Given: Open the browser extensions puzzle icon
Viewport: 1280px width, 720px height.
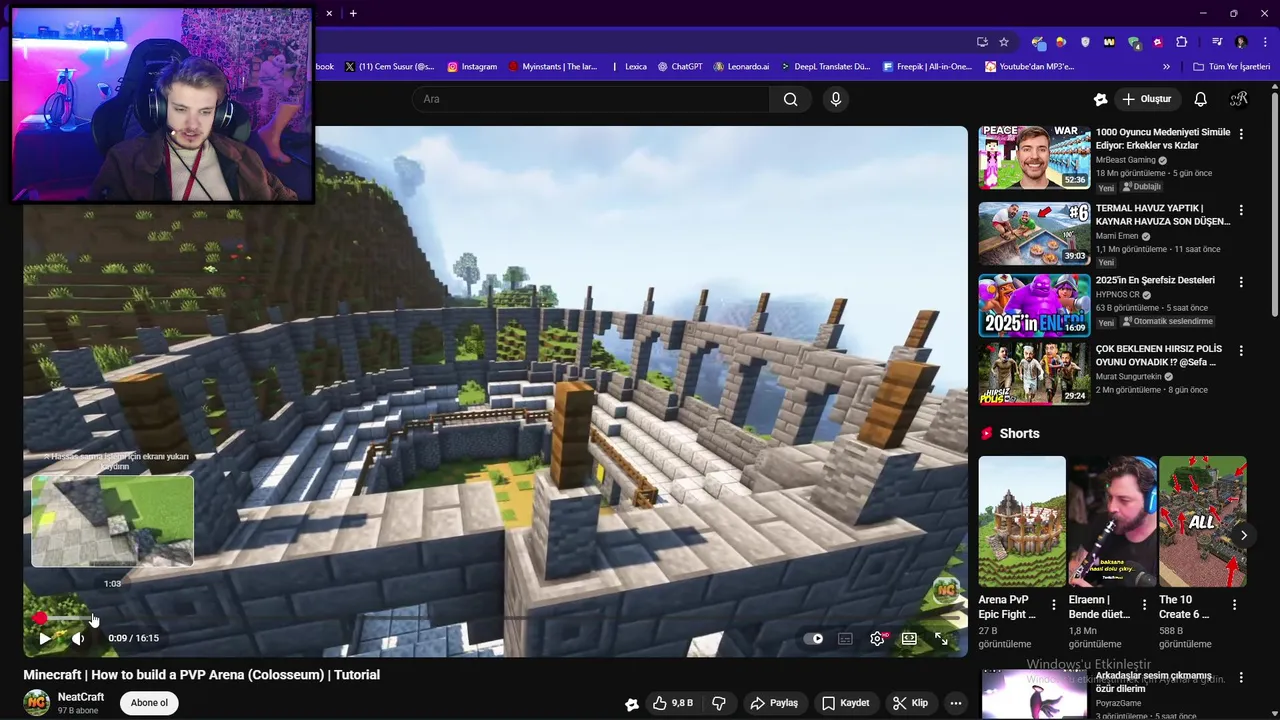Looking at the screenshot, I should (1181, 42).
